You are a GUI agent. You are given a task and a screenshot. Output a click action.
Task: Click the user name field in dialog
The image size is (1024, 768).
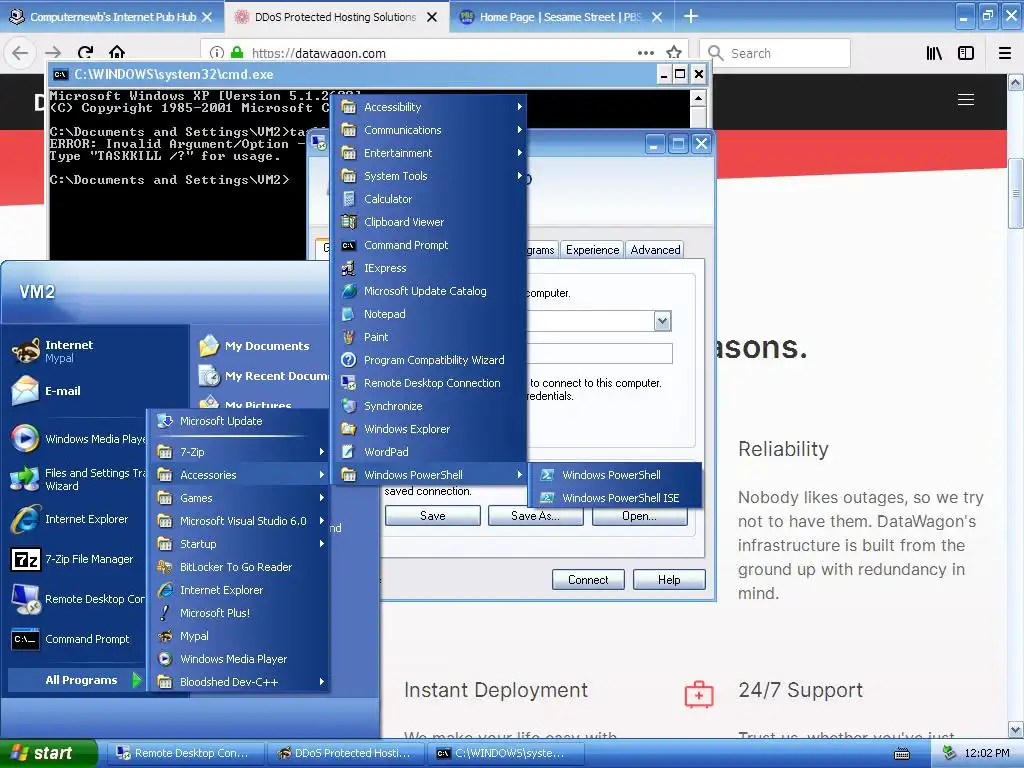pyautogui.click(x=599, y=353)
